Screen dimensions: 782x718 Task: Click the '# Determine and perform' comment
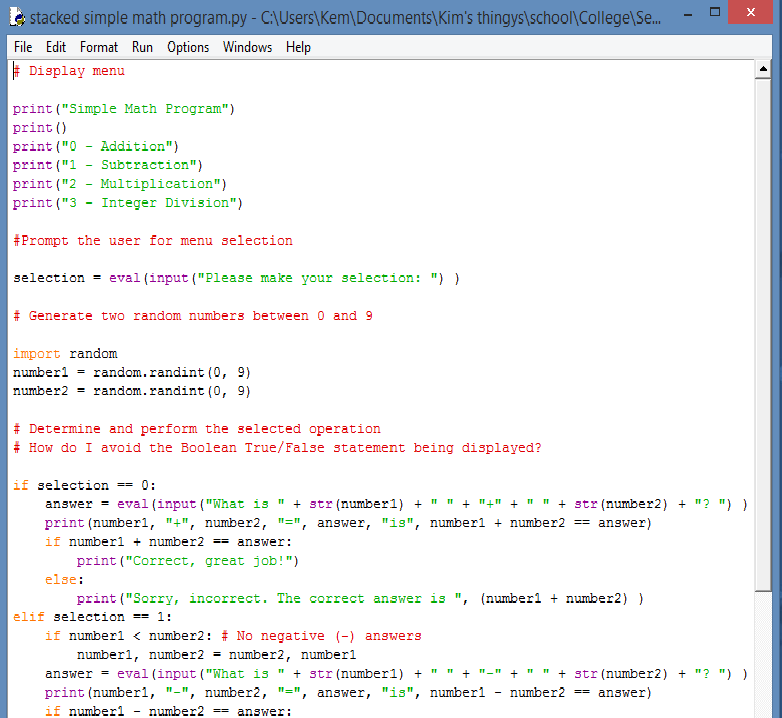(x=196, y=429)
